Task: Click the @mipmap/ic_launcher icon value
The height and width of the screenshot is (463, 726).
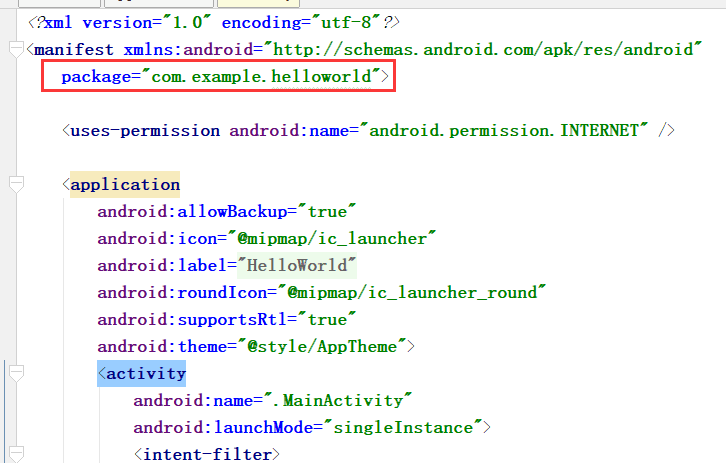Action: tap(332, 238)
